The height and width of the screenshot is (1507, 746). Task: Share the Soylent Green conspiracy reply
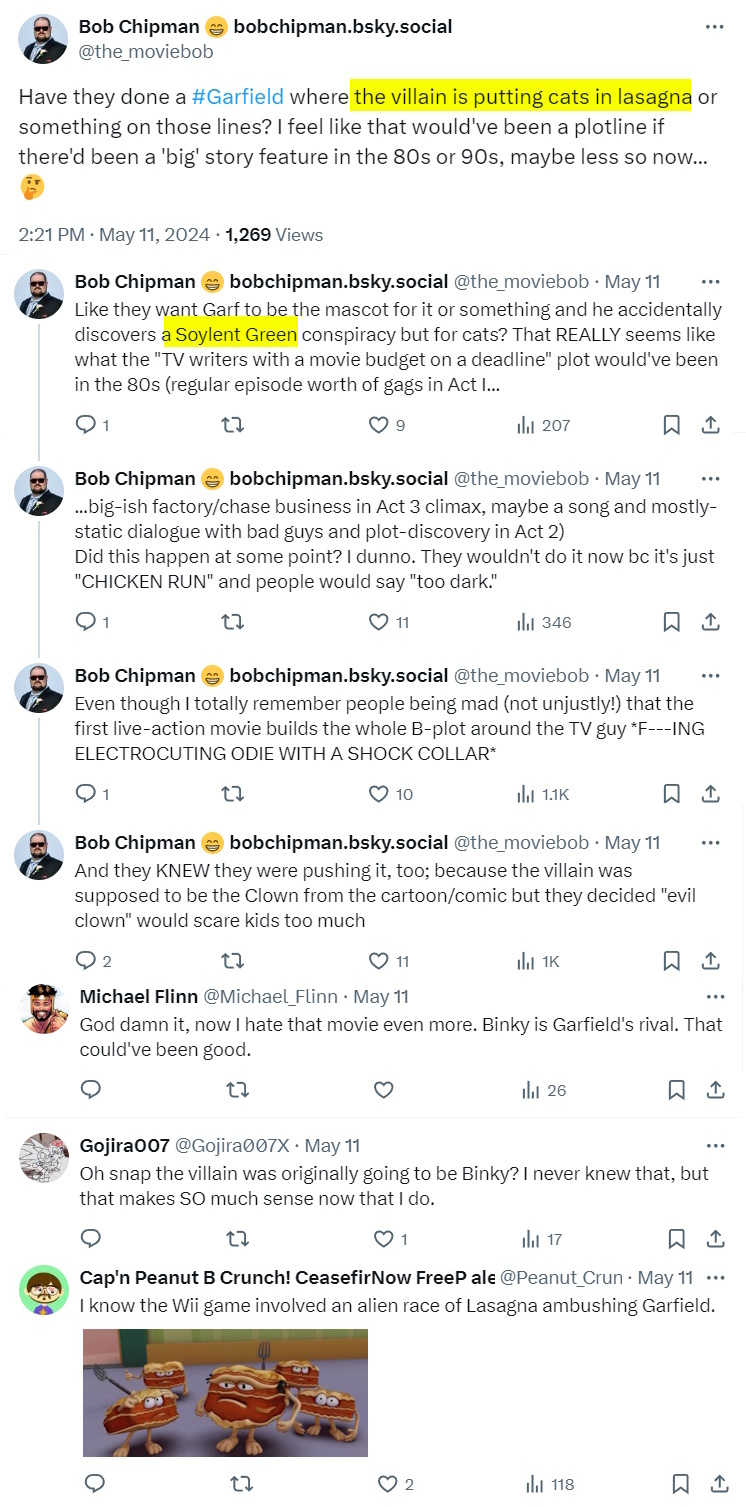[710, 425]
